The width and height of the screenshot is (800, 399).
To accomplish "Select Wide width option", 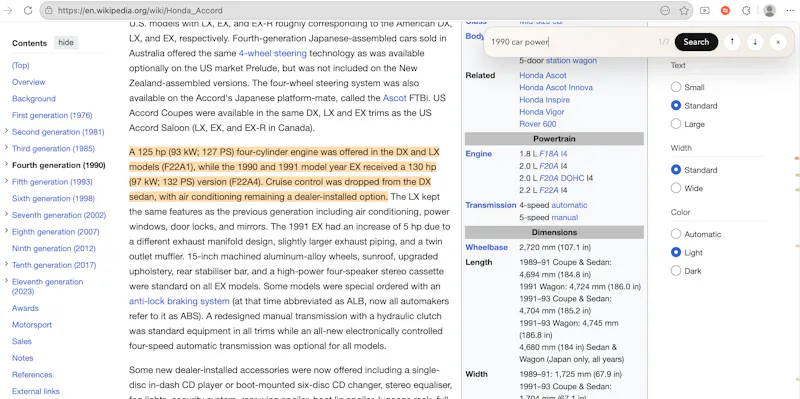I will [x=676, y=188].
